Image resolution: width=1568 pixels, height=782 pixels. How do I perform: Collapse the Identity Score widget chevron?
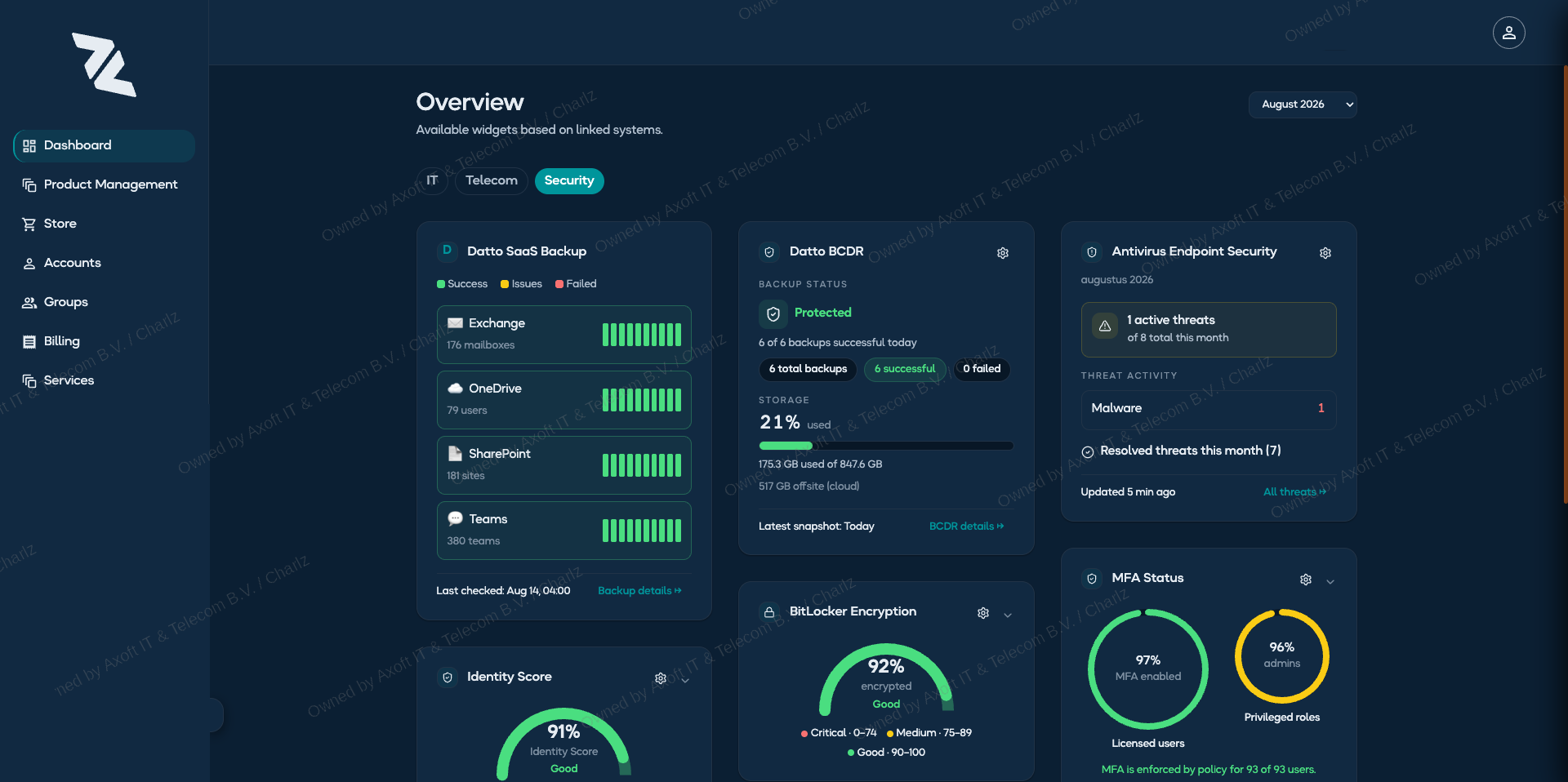pyautogui.click(x=685, y=680)
